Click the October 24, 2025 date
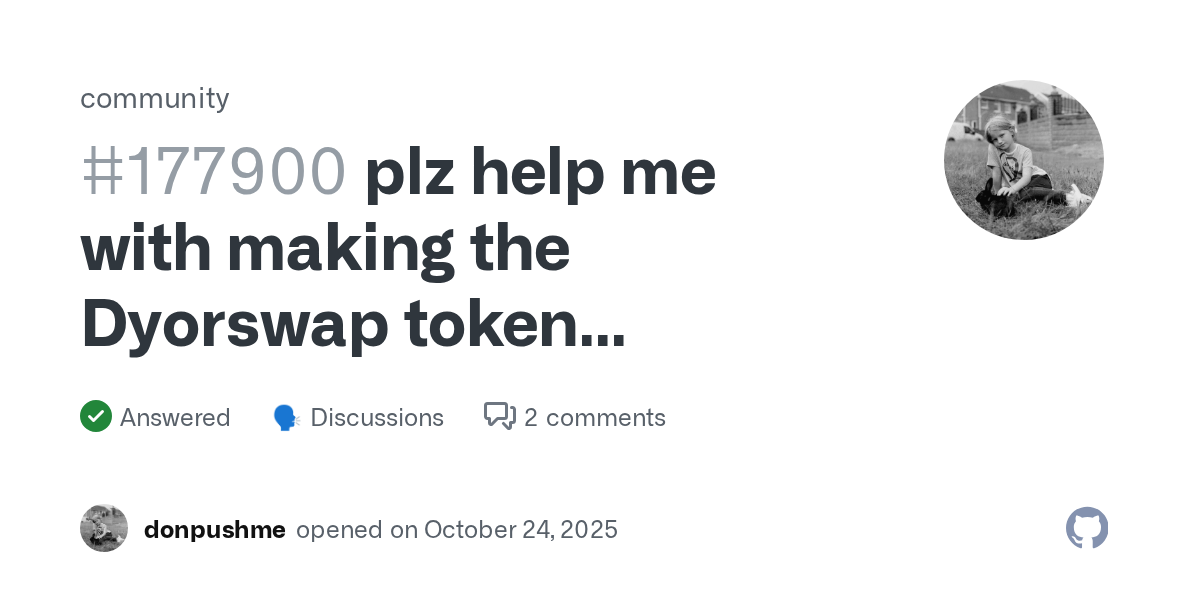1200x600 pixels. point(521,529)
